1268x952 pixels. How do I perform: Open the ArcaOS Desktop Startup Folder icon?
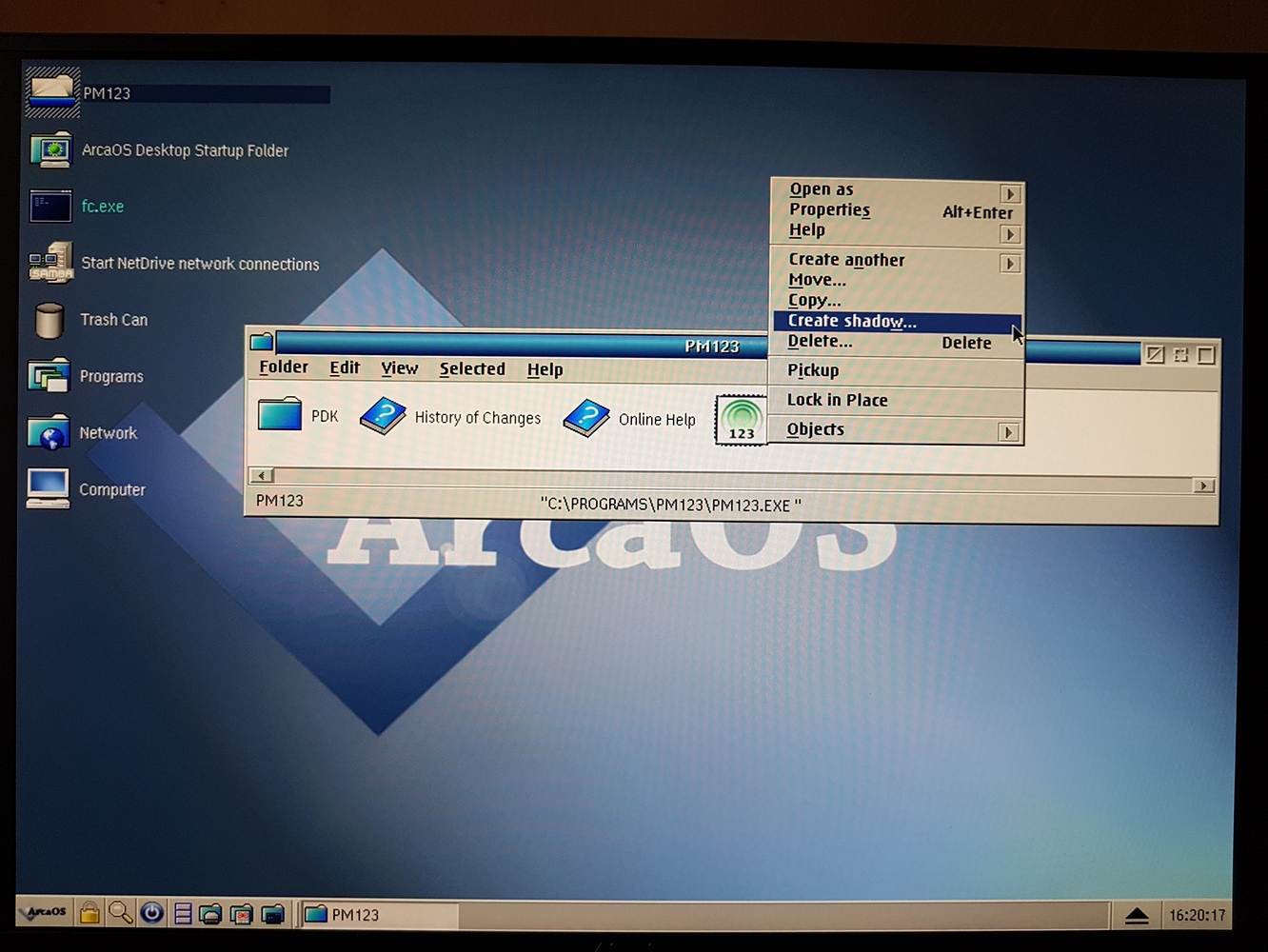[x=51, y=149]
